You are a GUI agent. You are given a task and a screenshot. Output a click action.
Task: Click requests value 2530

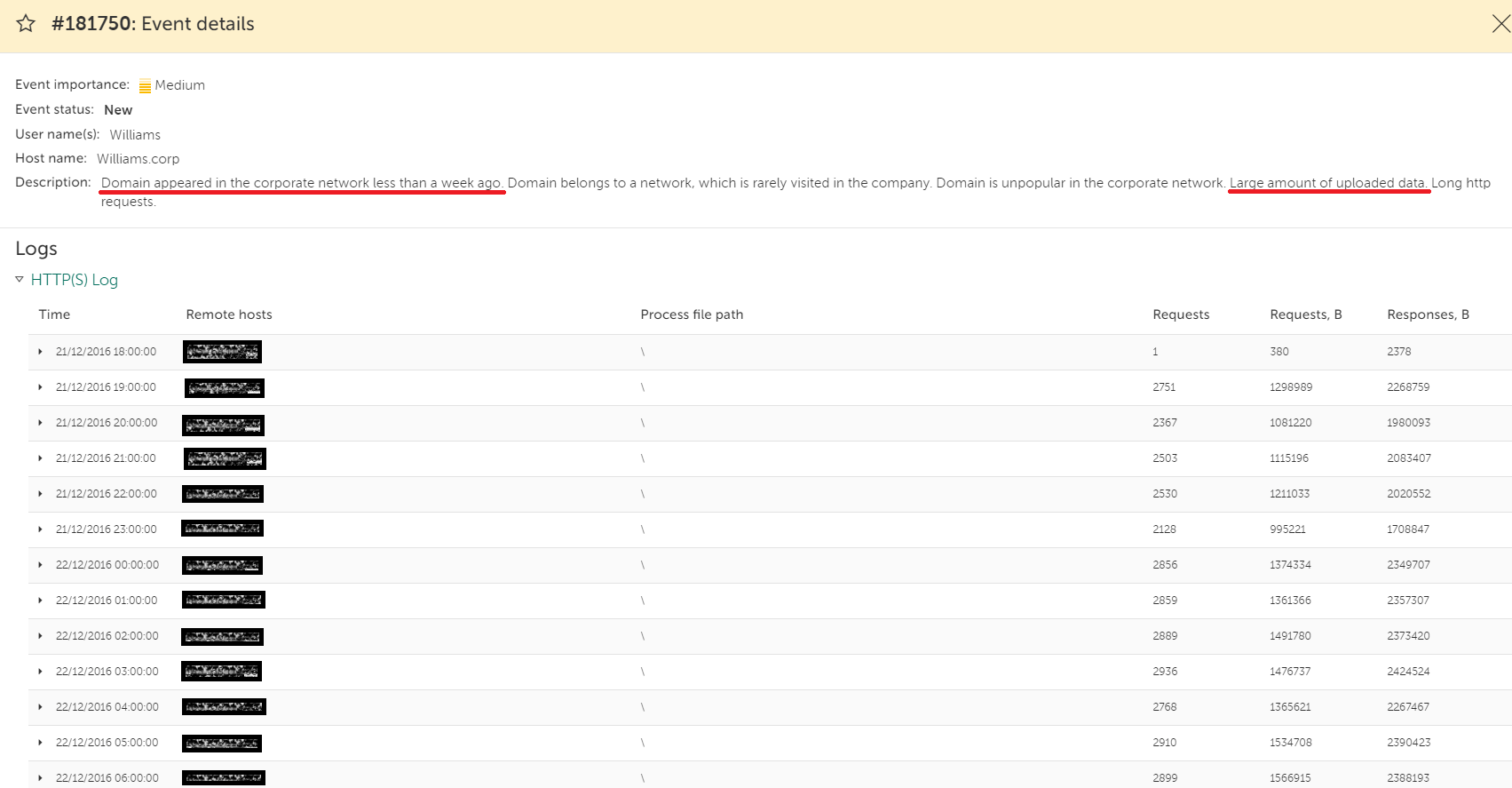tap(1165, 494)
